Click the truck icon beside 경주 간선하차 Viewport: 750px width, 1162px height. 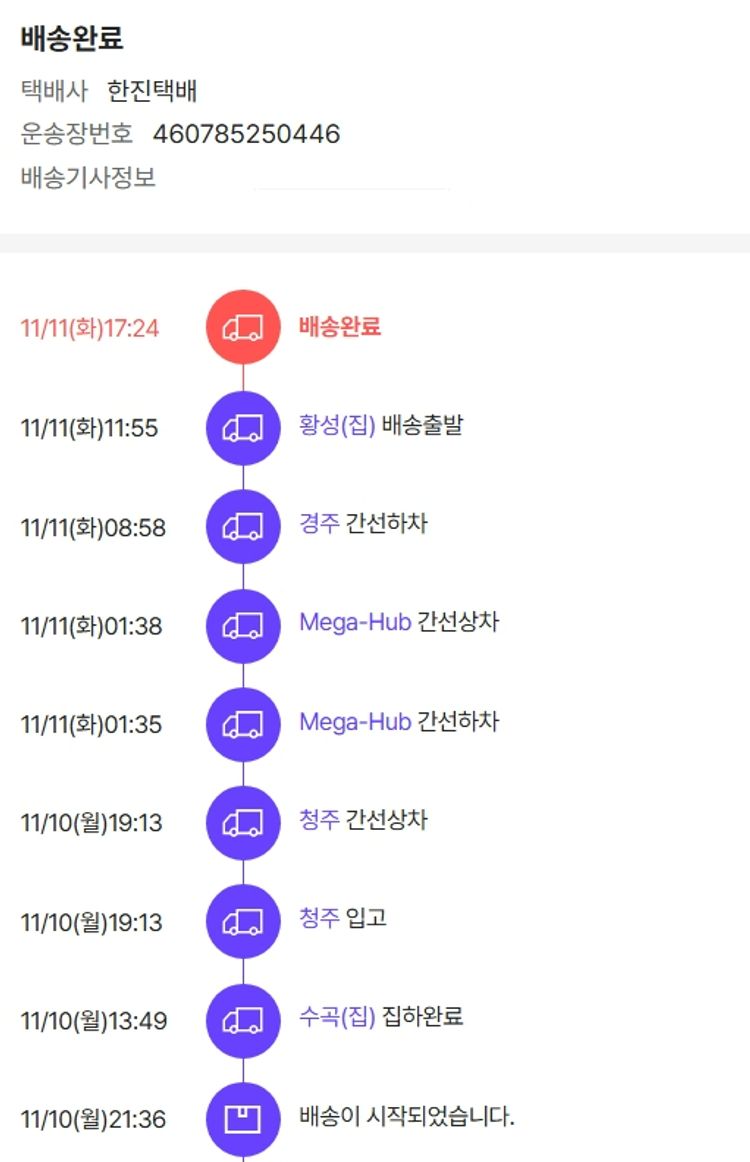coord(243,526)
